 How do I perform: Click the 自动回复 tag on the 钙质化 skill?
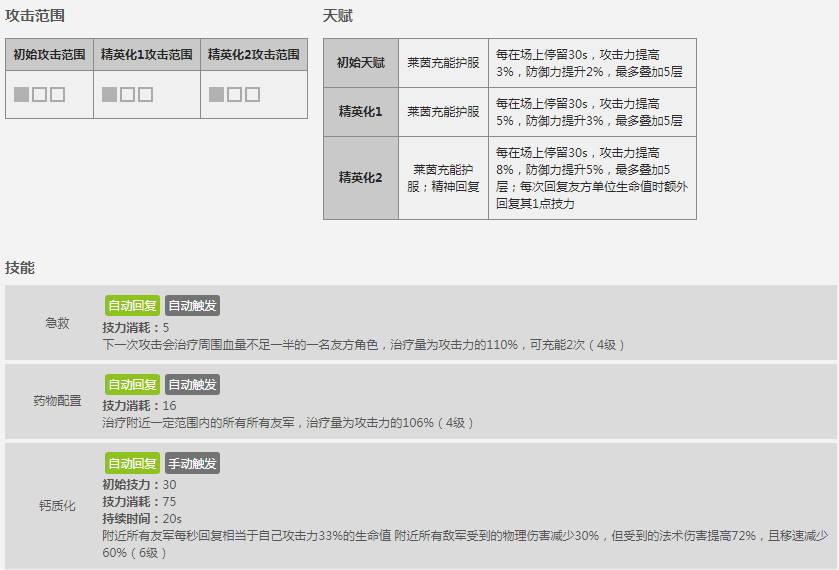click(x=132, y=463)
